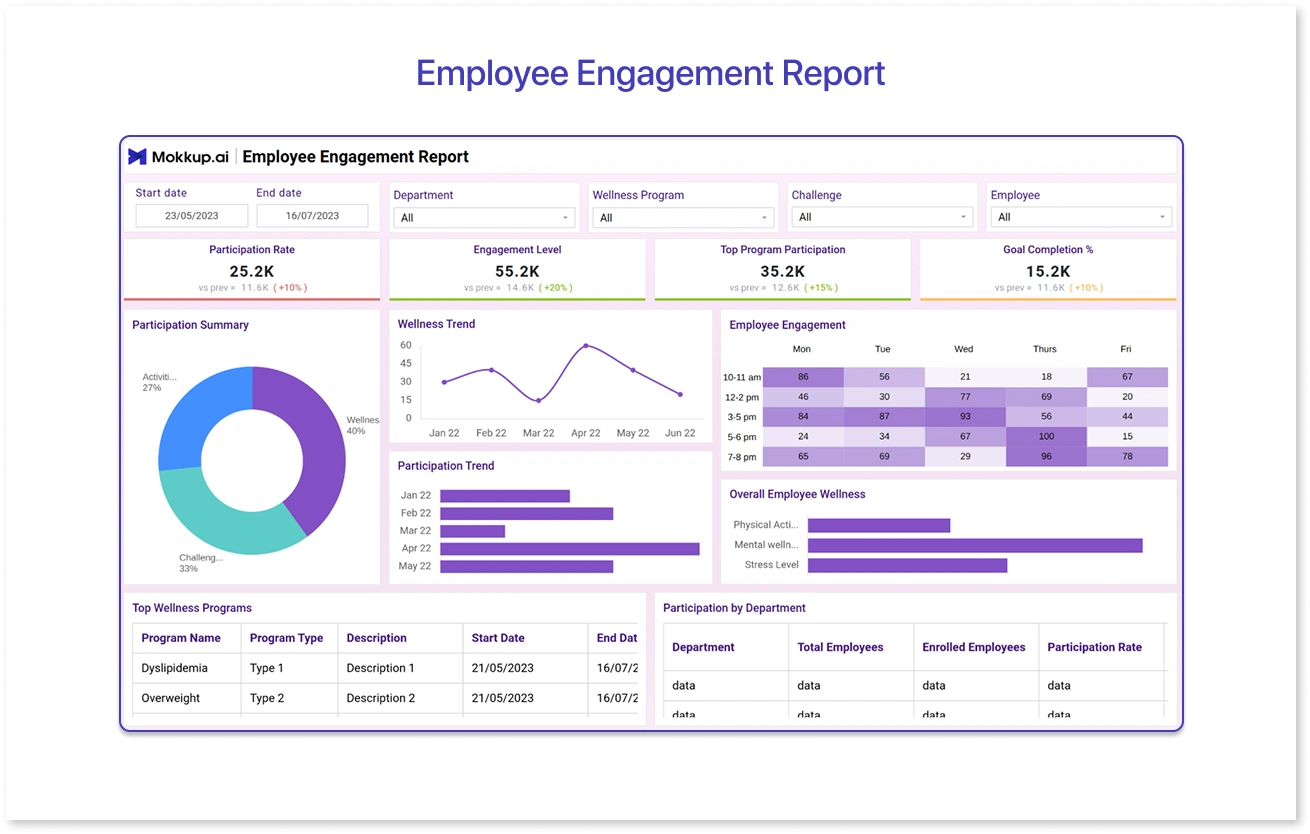
Task: Click heatmap cell 93 for Wed 3-5 pm
Action: tap(965, 417)
